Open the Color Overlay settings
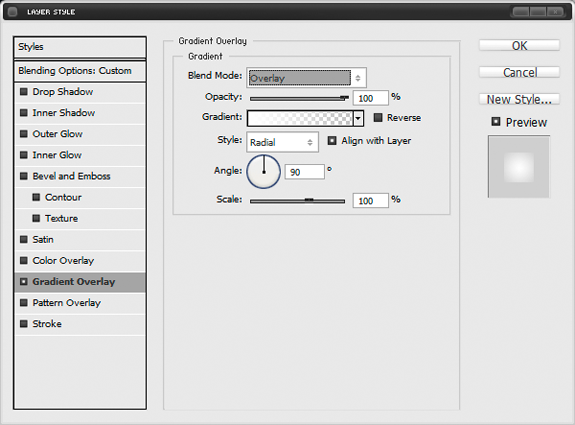The width and height of the screenshot is (575, 425). [x=63, y=261]
